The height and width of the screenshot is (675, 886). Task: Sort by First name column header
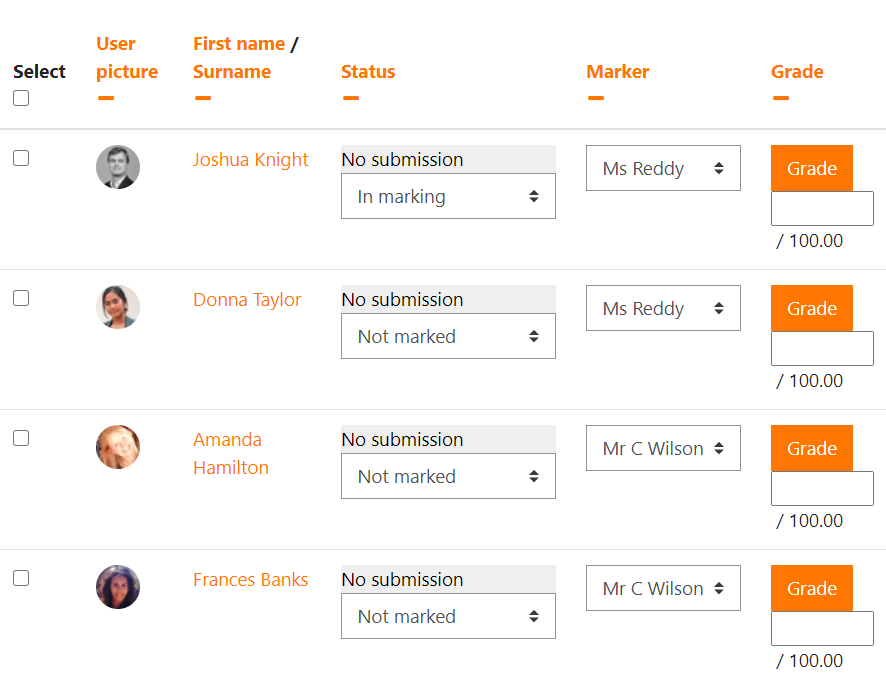click(x=239, y=43)
